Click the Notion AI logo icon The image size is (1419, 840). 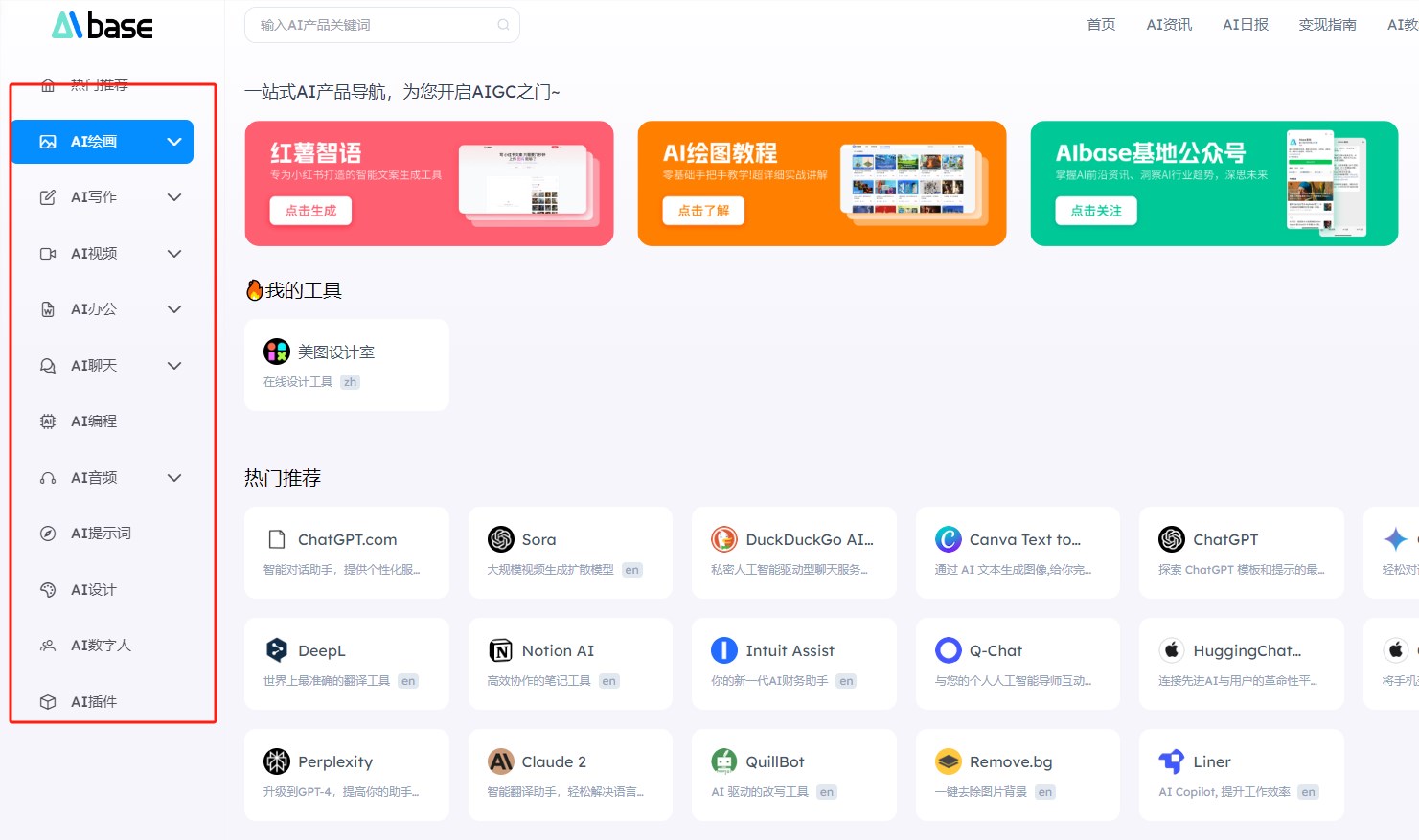[x=501, y=650]
